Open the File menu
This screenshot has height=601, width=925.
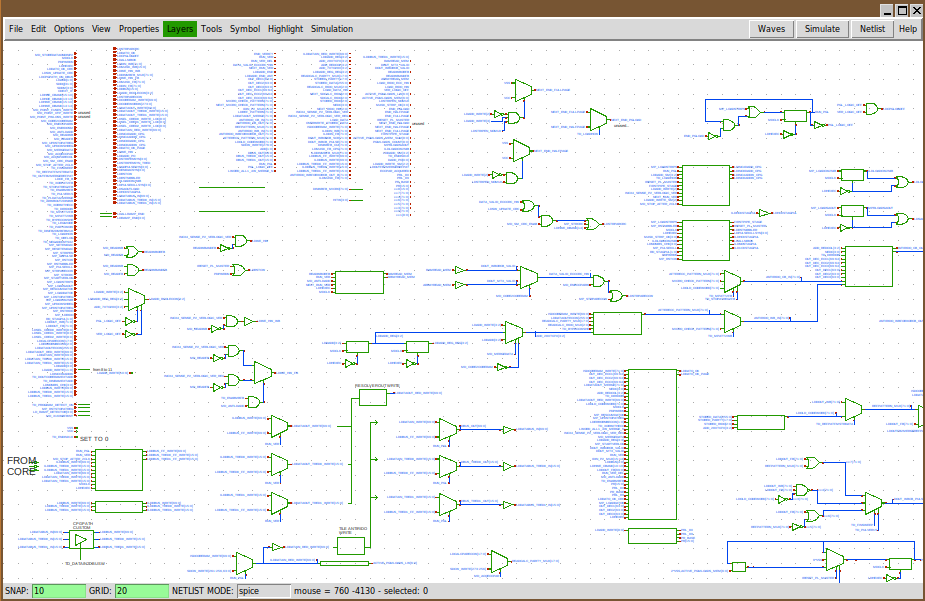click(16, 29)
